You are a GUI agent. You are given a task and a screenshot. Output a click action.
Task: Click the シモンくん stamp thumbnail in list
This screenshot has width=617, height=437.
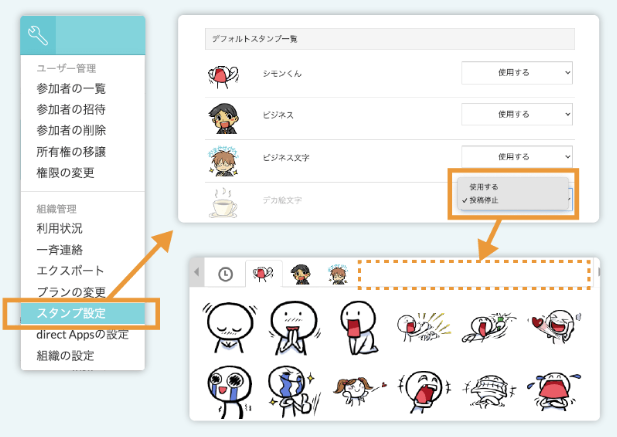pos(223,76)
